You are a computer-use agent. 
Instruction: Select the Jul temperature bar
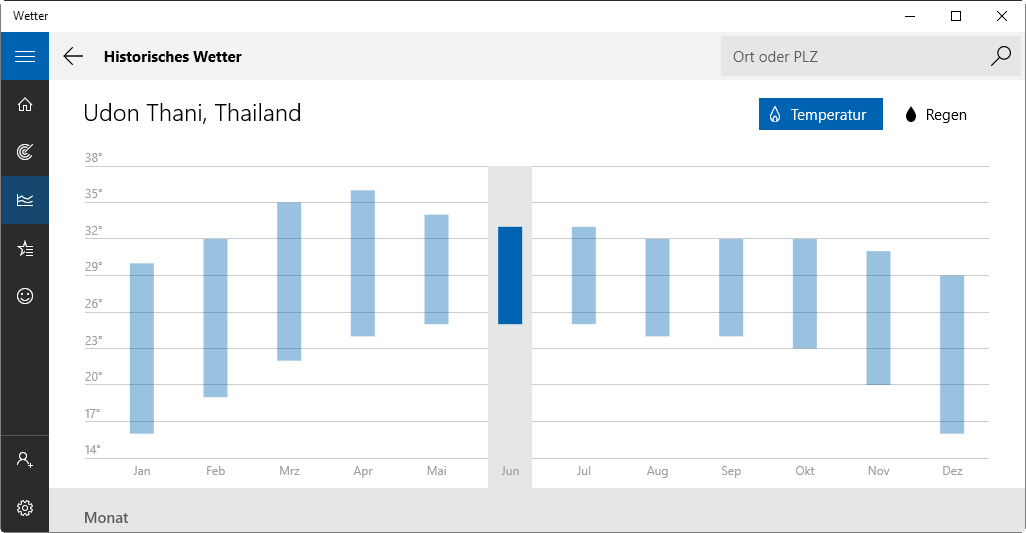click(584, 275)
